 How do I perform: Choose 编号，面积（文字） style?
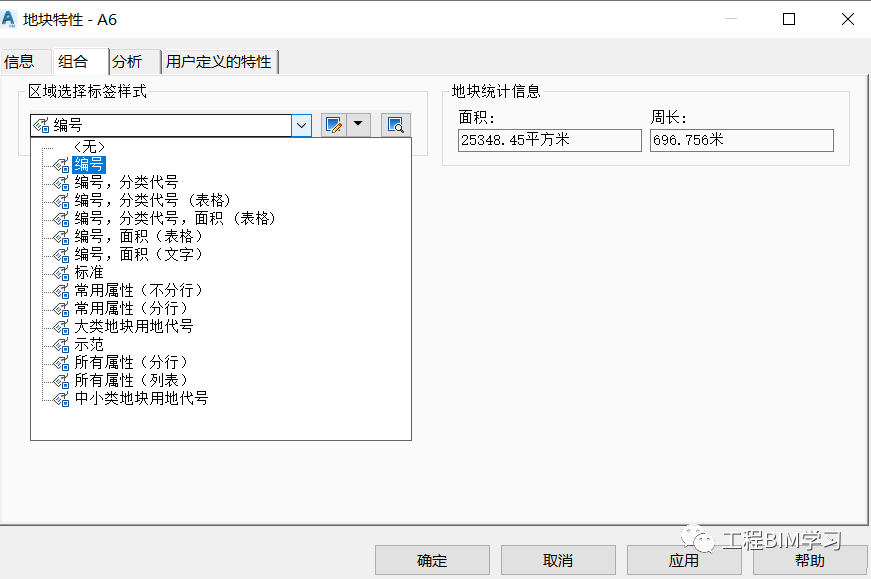pos(139,254)
